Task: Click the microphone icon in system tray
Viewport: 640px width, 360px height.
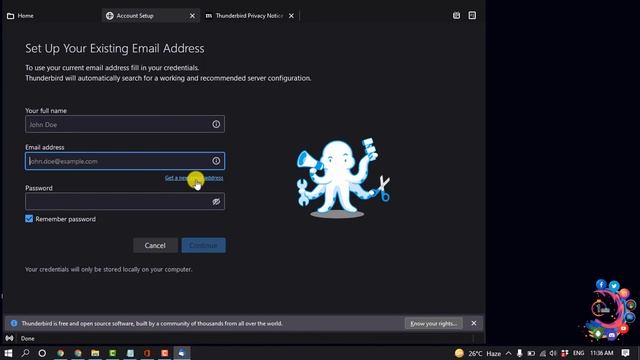Action: [520, 353]
